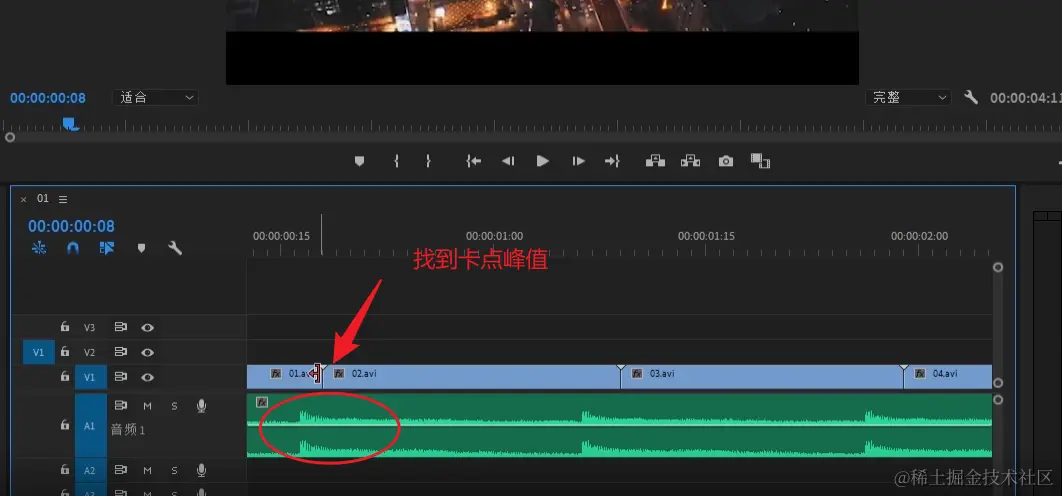Add a marker in the timeline
The image size is (1062, 496).
142,248
